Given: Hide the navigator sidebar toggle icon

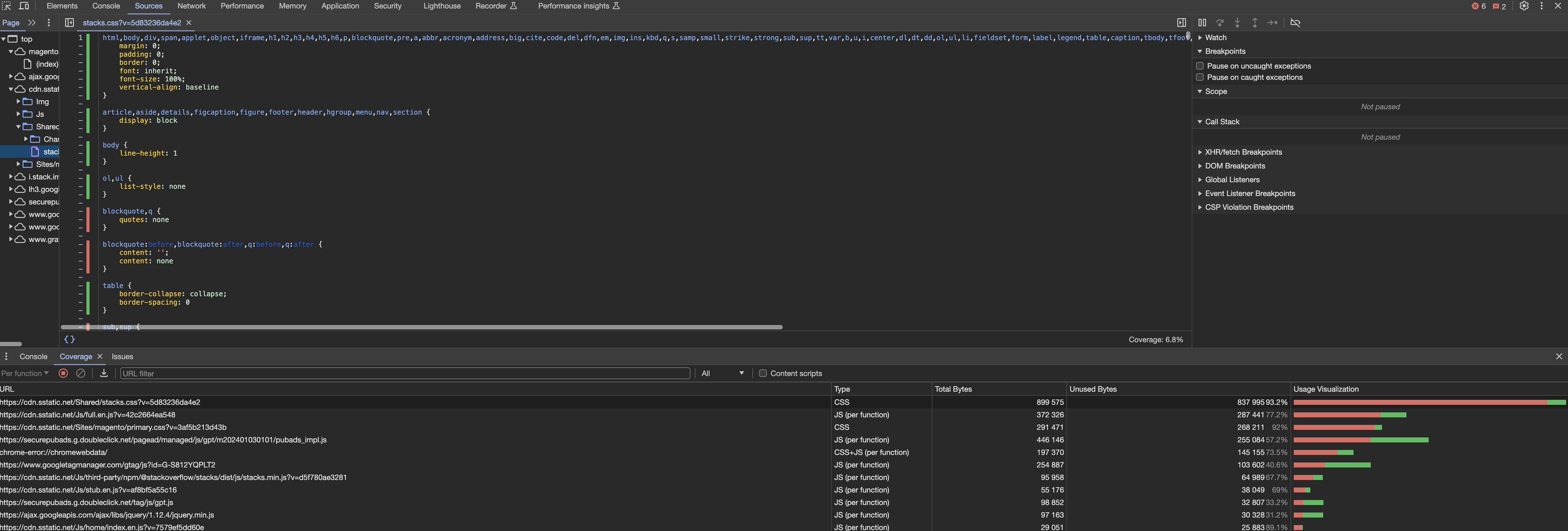Looking at the screenshot, I should [x=70, y=23].
